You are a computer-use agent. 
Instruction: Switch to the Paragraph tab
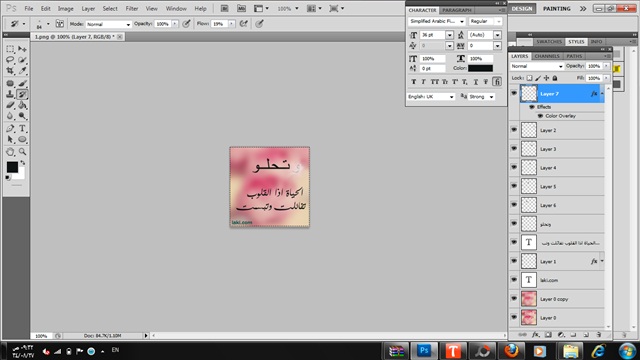click(x=457, y=10)
